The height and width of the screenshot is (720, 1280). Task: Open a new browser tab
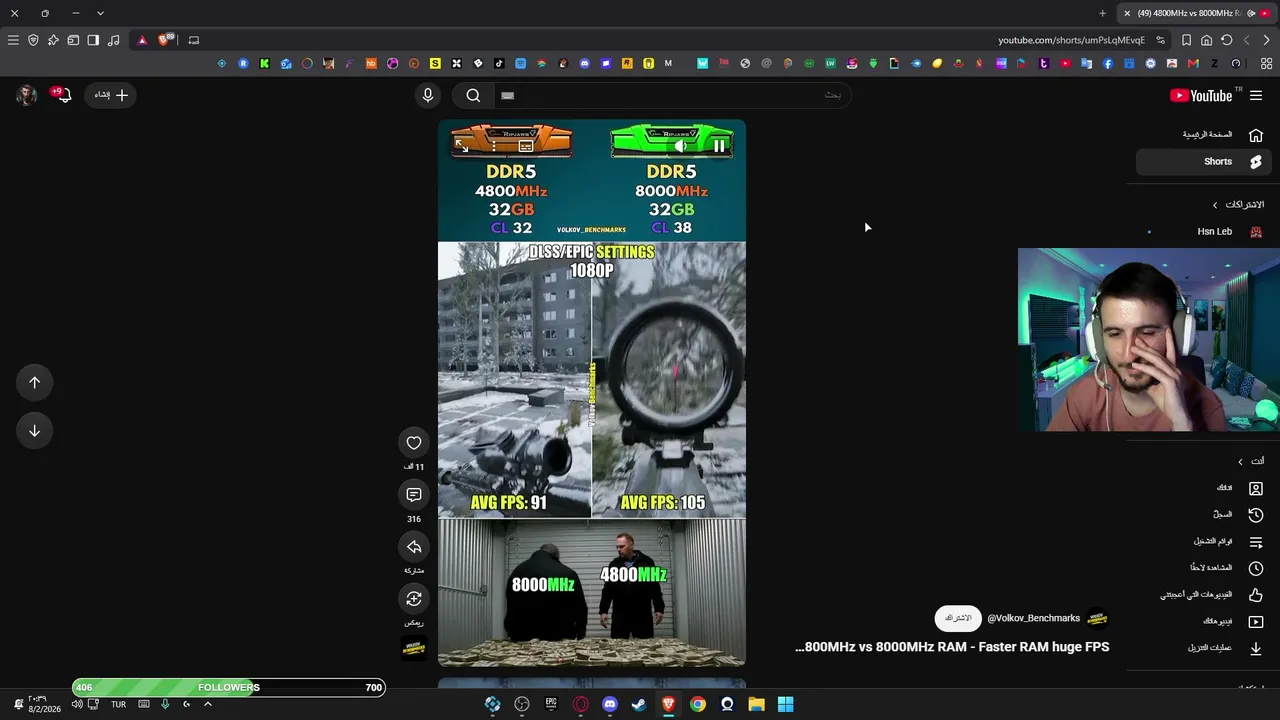tap(1102, 13)
